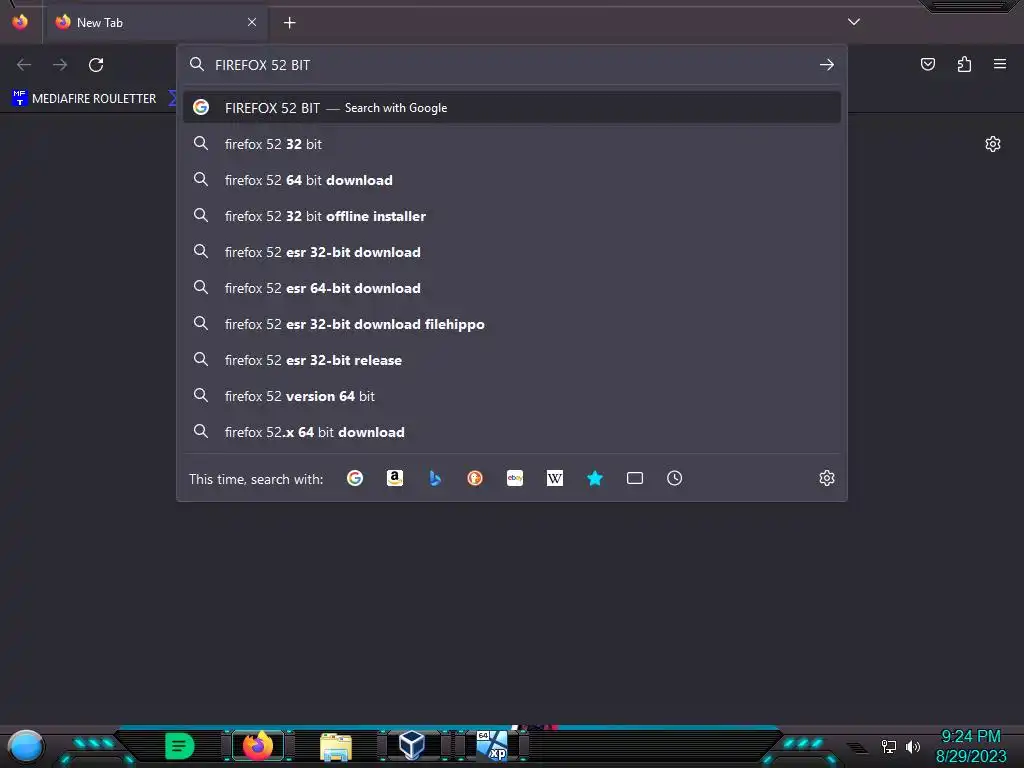
Task: Open search settings gear in dropdown
Action: click(x=827, y=478)
